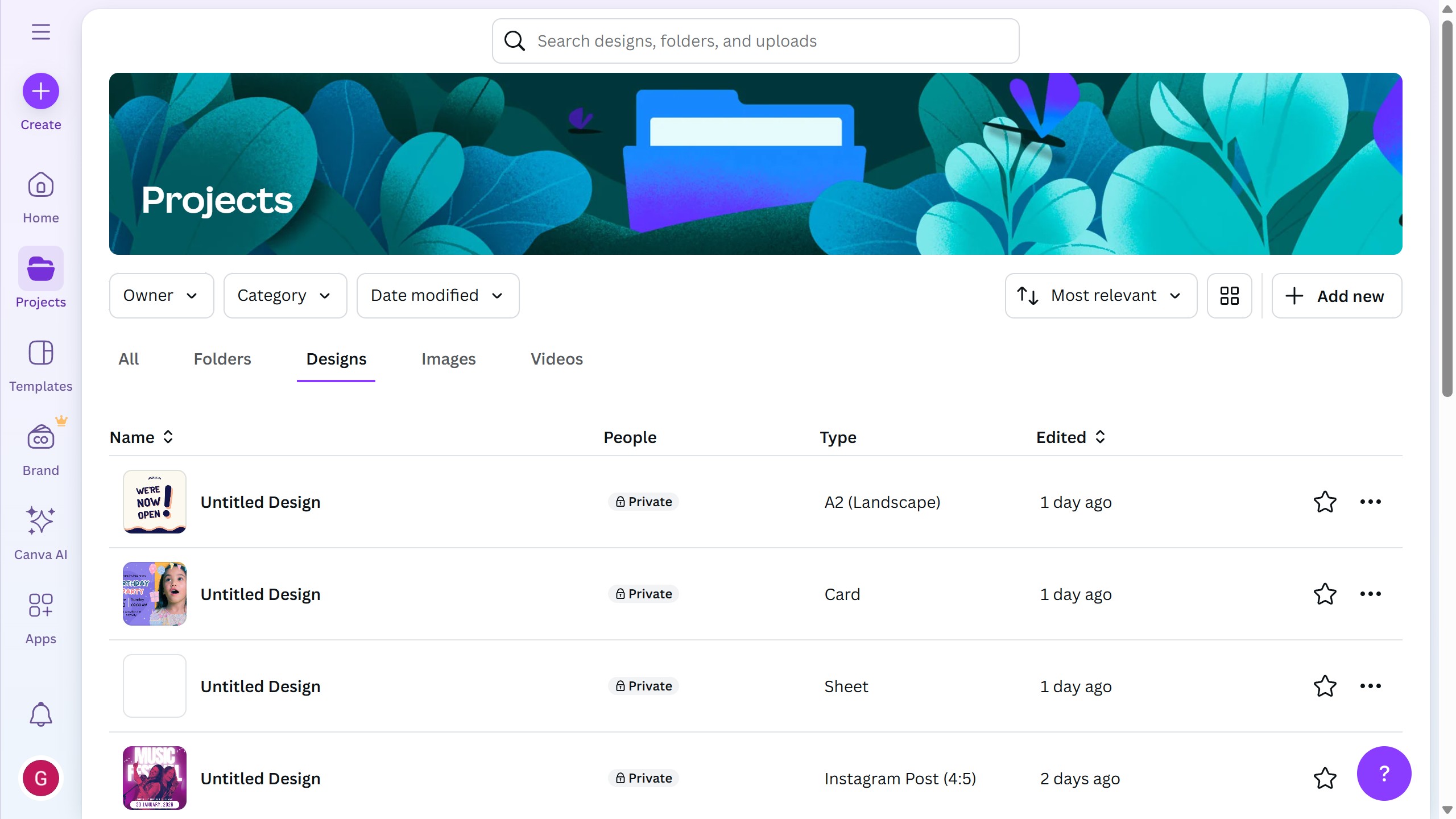Open the hamburger menu icon
The image size is (1456, 819).
40,32
